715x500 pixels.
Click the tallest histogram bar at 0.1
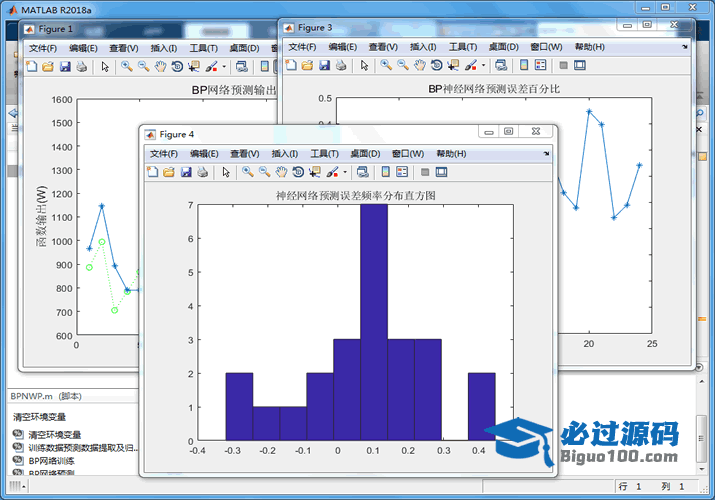373,320
